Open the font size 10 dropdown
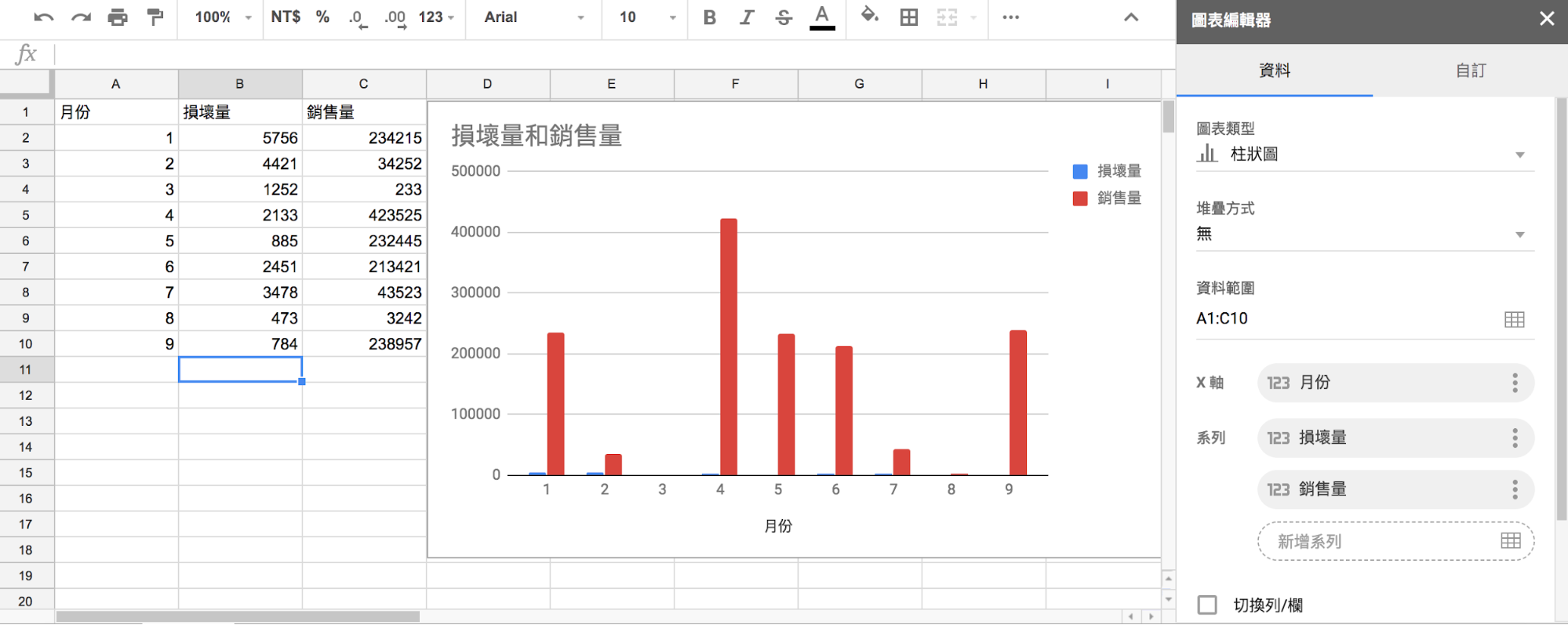This screenshot has width=1568, height=625. click(647, 17)
